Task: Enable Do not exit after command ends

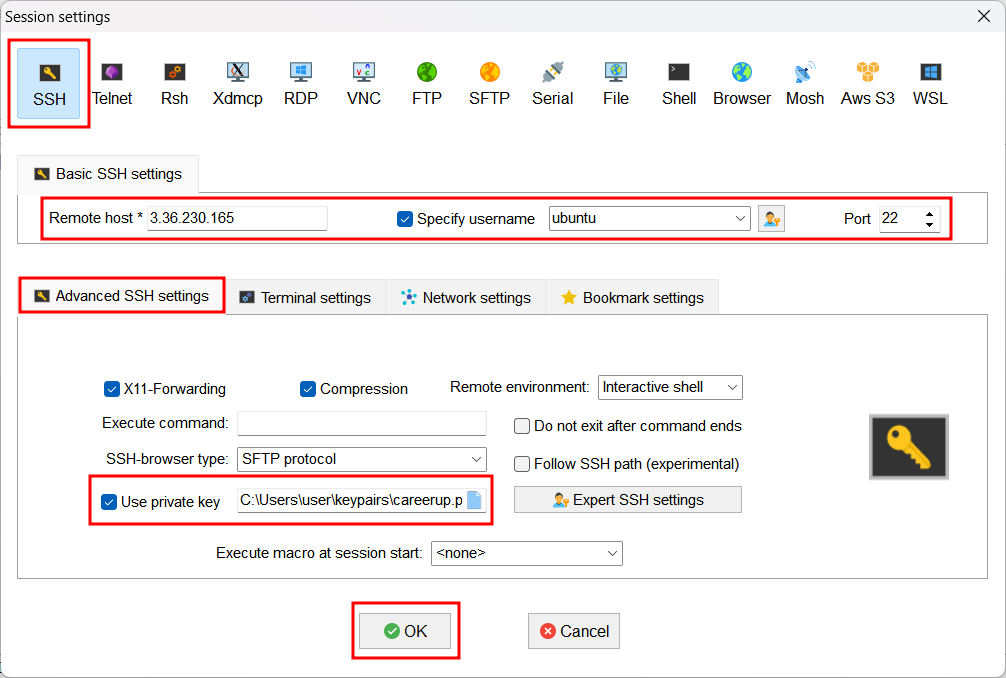Action: pyautogui.click(x=522, y=427)
